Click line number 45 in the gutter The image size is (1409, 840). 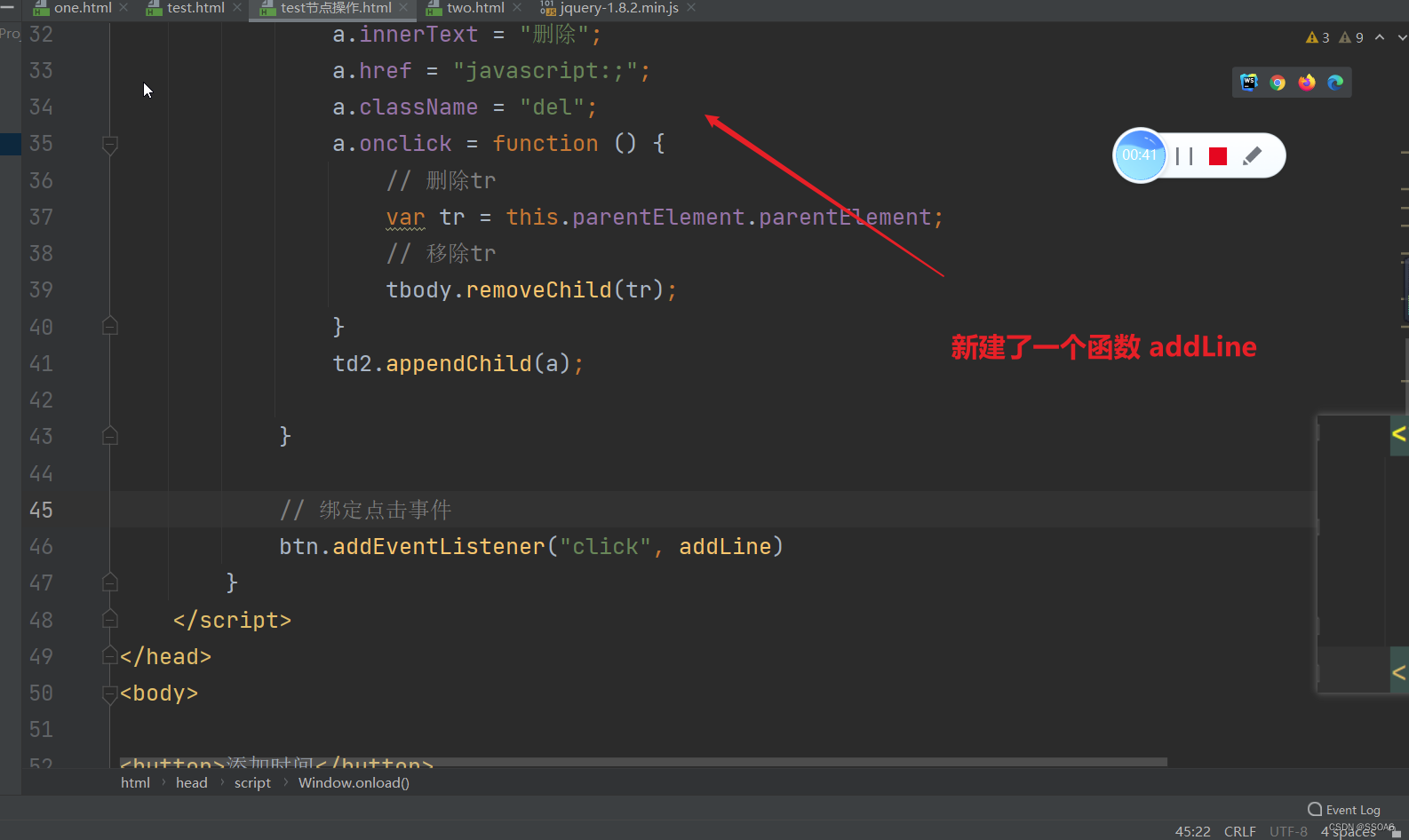[x=41, y=510]
